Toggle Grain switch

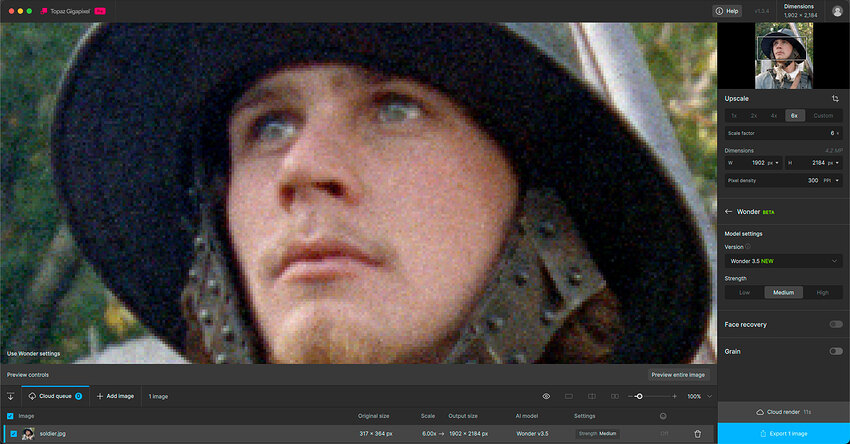836,351
